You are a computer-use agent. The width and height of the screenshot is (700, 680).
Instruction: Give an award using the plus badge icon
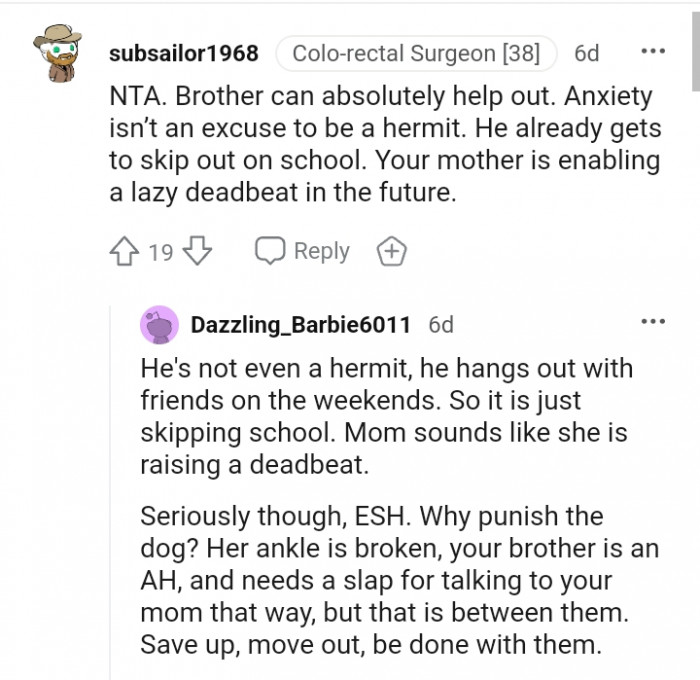(392, 252)
